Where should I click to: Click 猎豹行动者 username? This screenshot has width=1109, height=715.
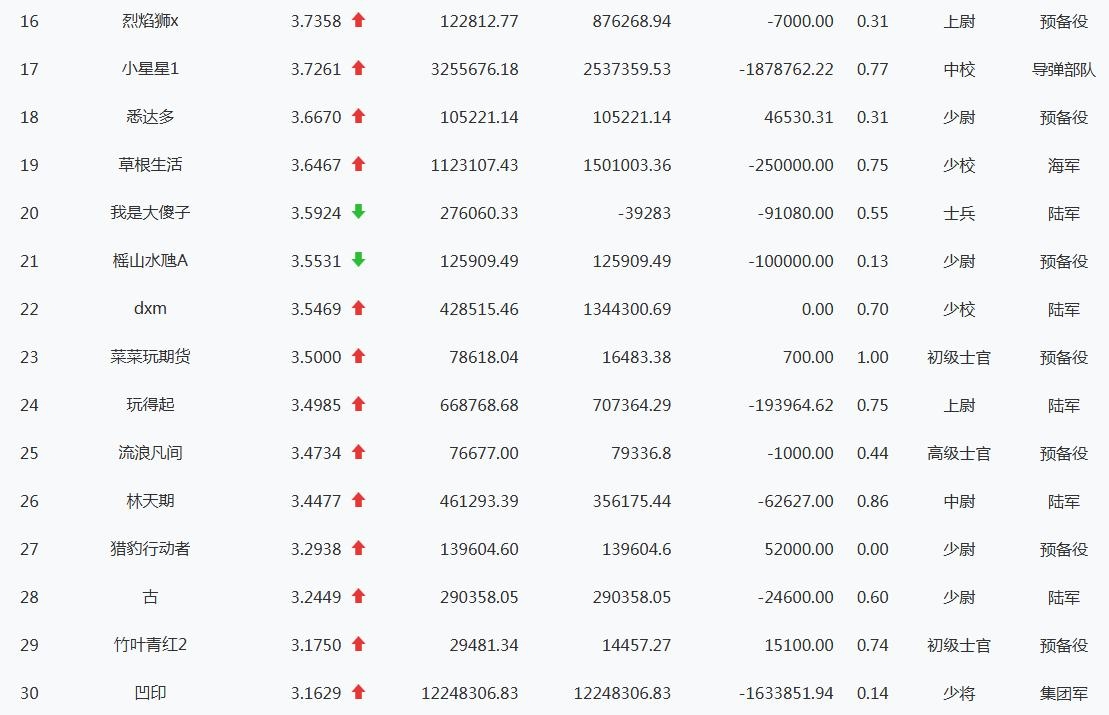tap(150, 549)
